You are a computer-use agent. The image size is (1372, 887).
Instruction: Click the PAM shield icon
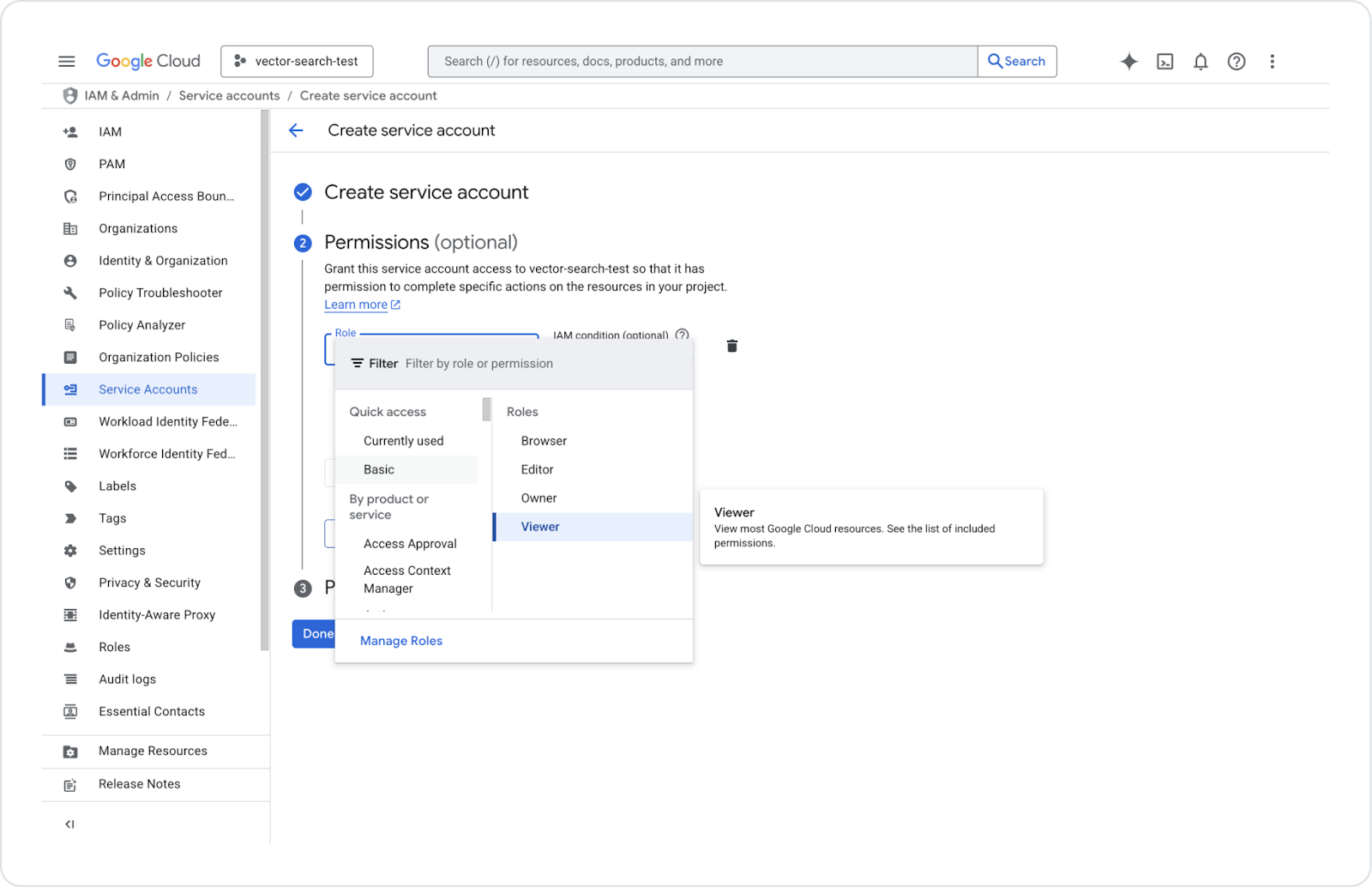[x=70, y=164]
